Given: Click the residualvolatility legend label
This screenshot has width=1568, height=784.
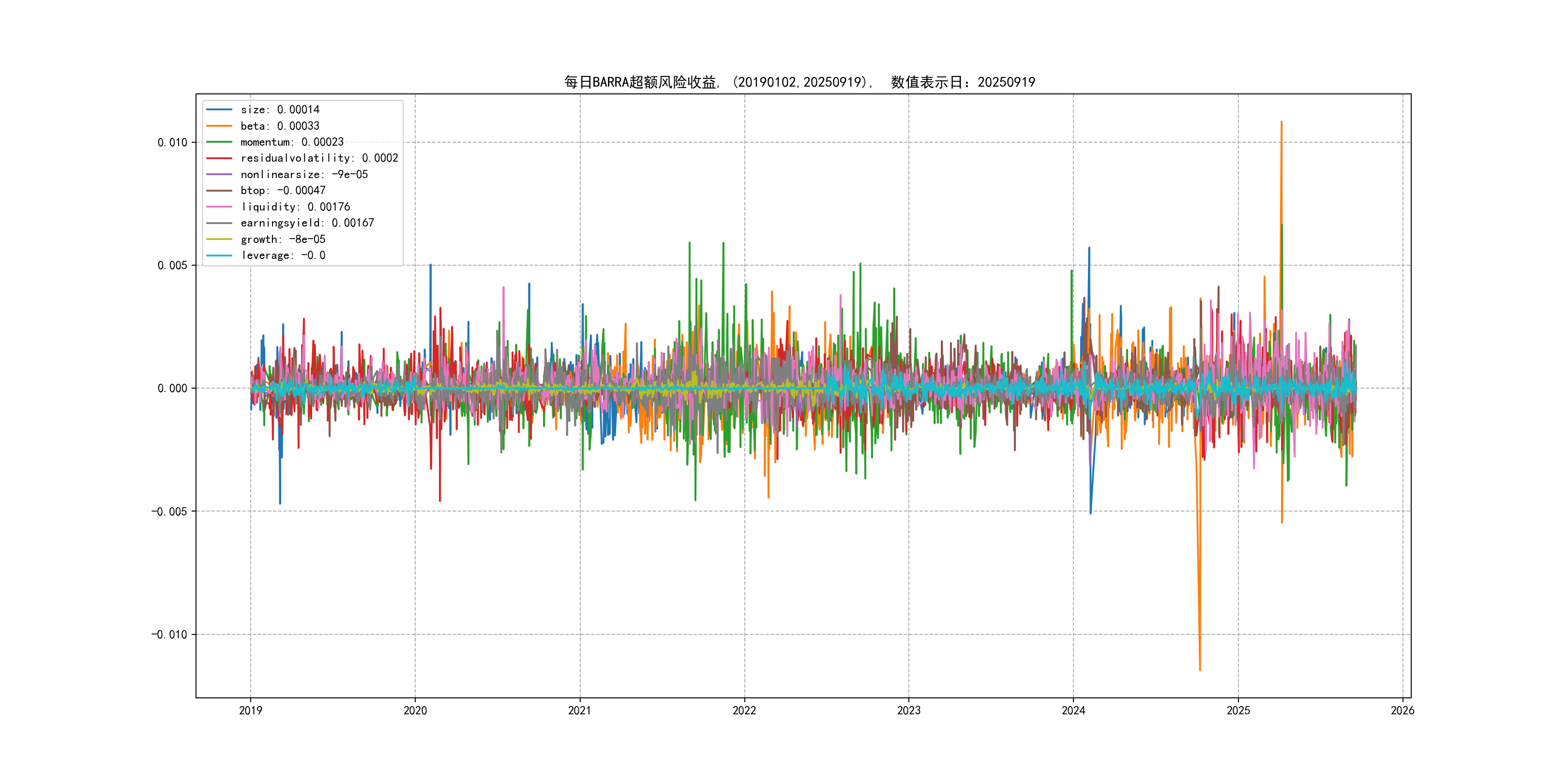Looking at the screenshot, I should point(319,158).
